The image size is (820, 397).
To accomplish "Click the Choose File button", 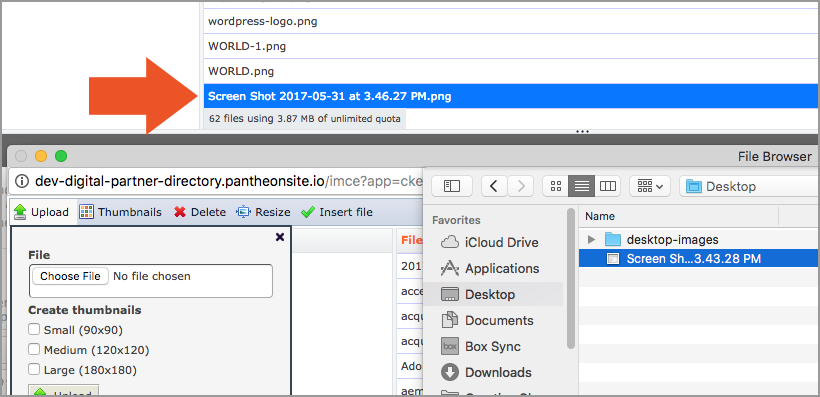I will [x=70, y=276].
